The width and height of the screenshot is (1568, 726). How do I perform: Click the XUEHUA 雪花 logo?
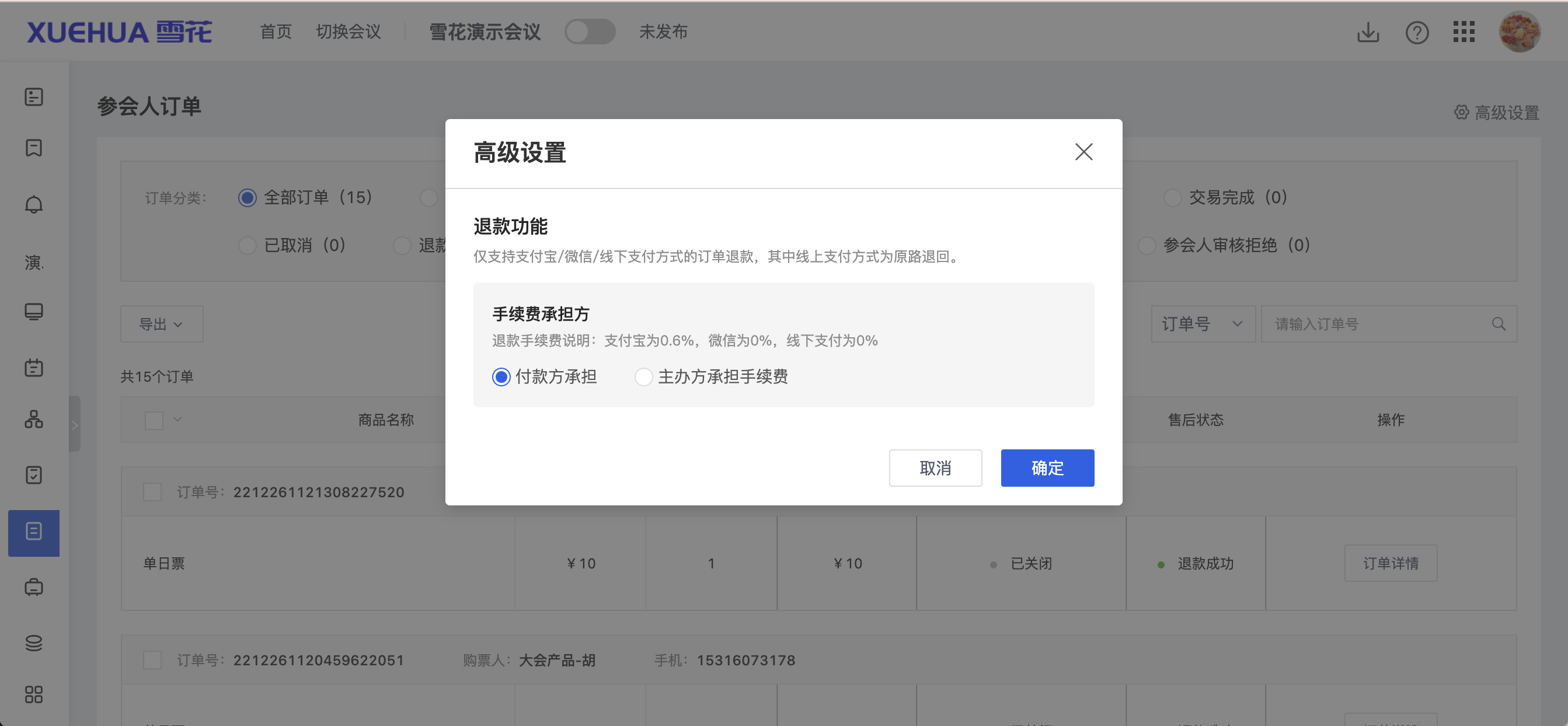click(119, 32)
